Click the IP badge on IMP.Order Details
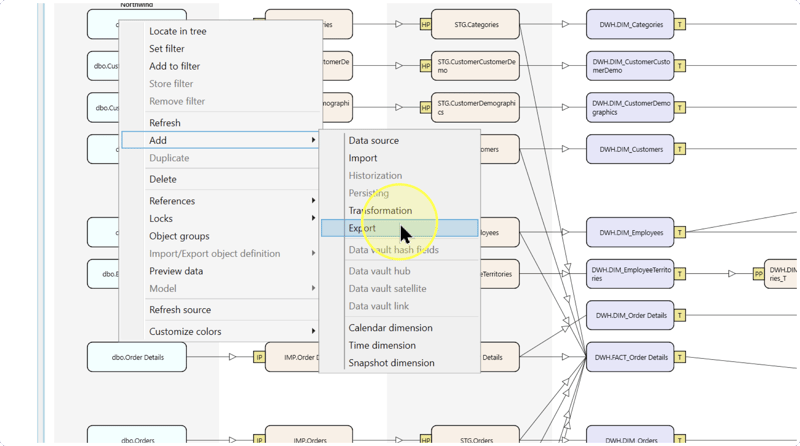 tap(259, 357)
